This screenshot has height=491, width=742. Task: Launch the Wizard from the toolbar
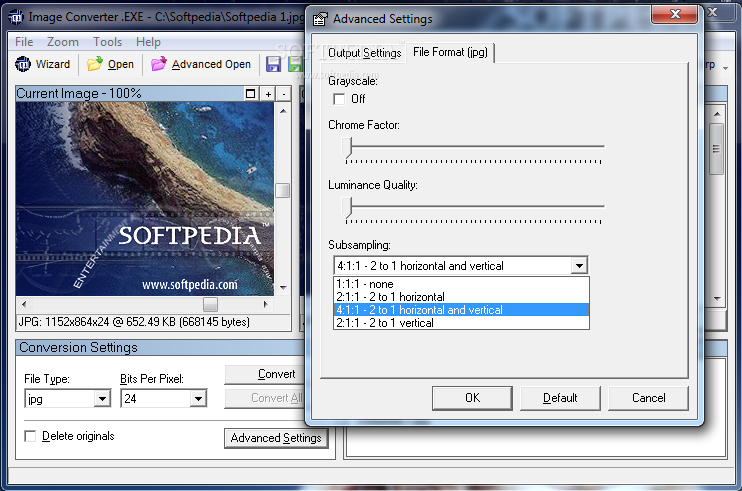pyautogui.click(x=43, y=64)
